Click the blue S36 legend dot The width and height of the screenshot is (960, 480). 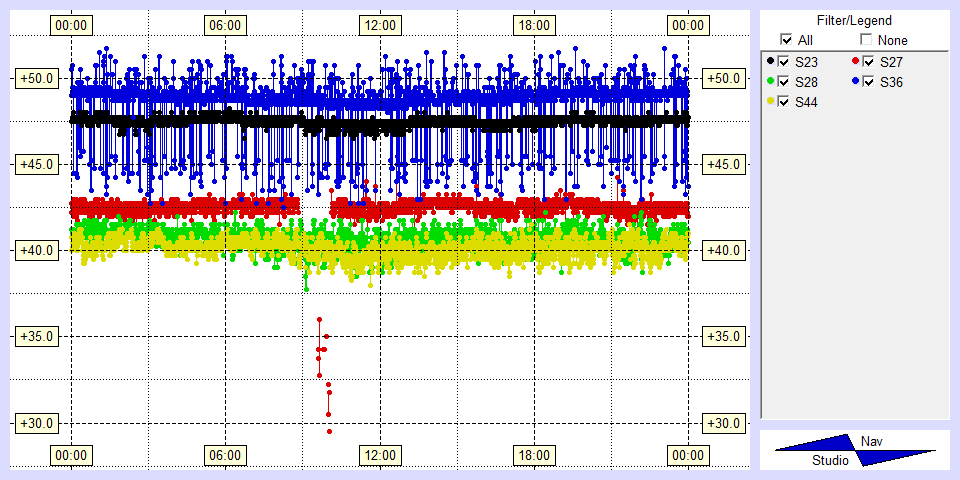854,81
